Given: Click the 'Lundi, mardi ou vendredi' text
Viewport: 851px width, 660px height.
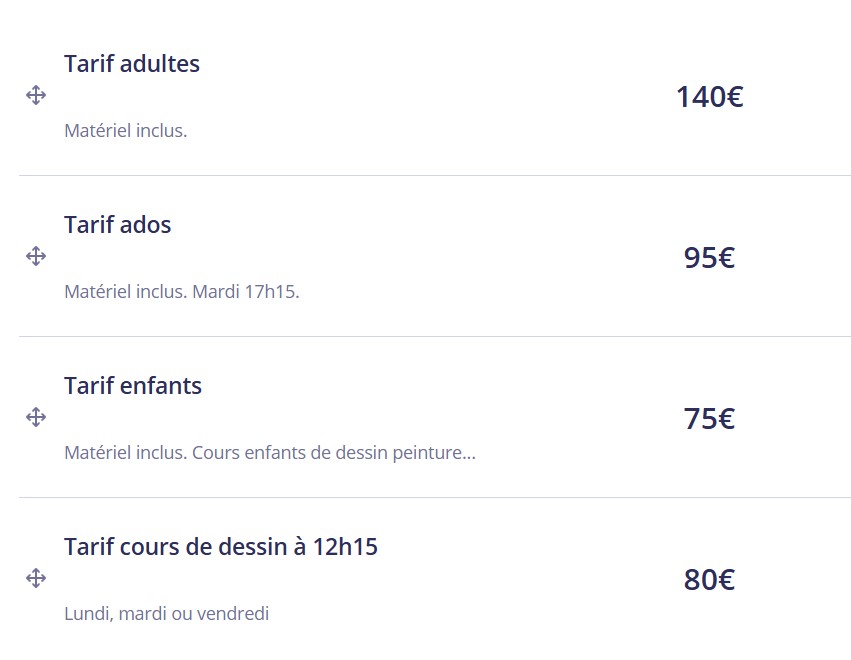Looking at the screenshot, I should [x=166, y=614].
